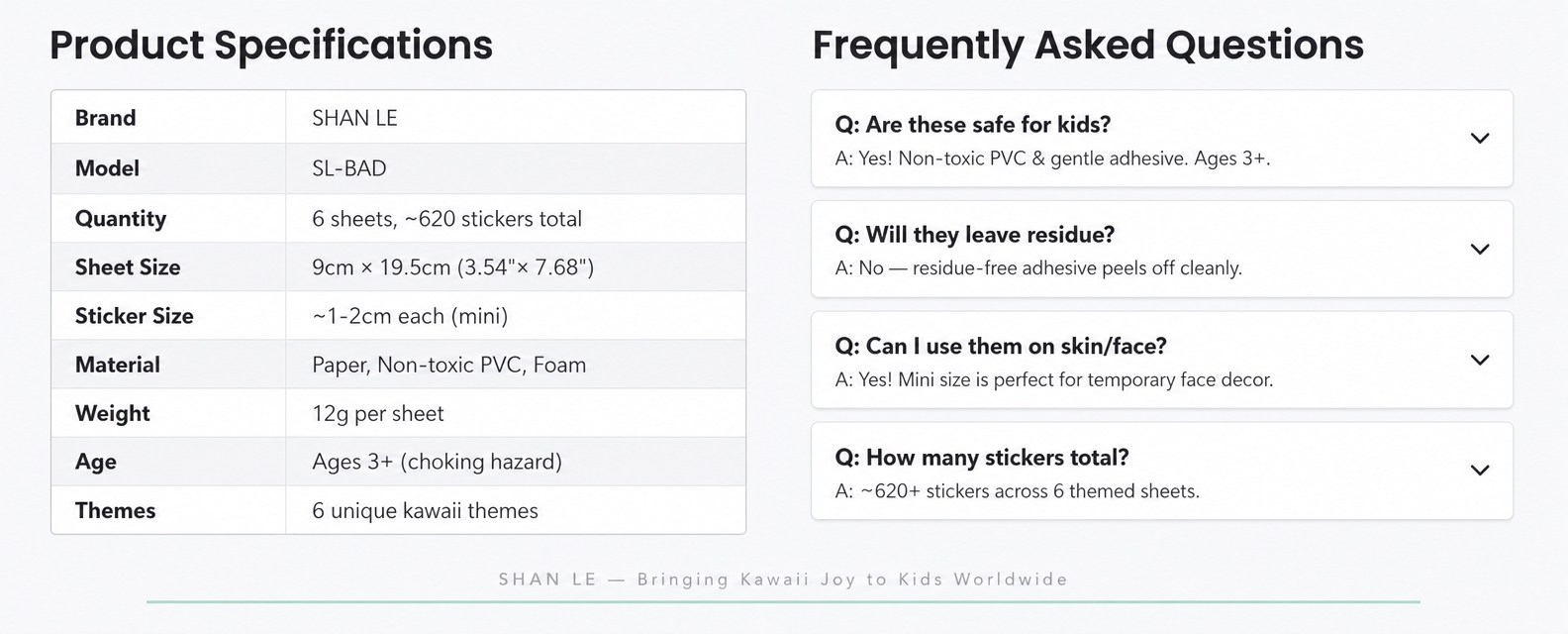1568x634 pixels.
Task: Click the Sheet Size dimensions cell
Action: 516,266
